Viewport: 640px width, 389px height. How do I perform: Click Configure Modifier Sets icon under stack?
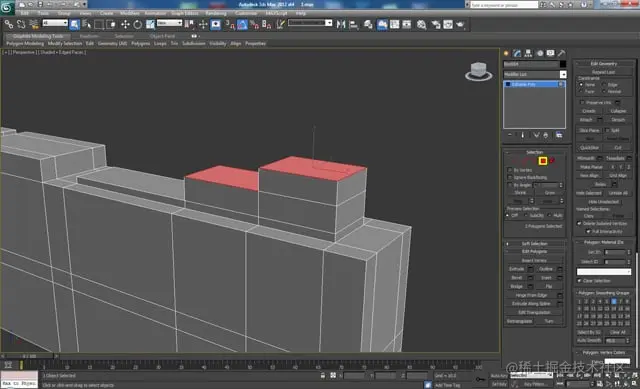559,135
